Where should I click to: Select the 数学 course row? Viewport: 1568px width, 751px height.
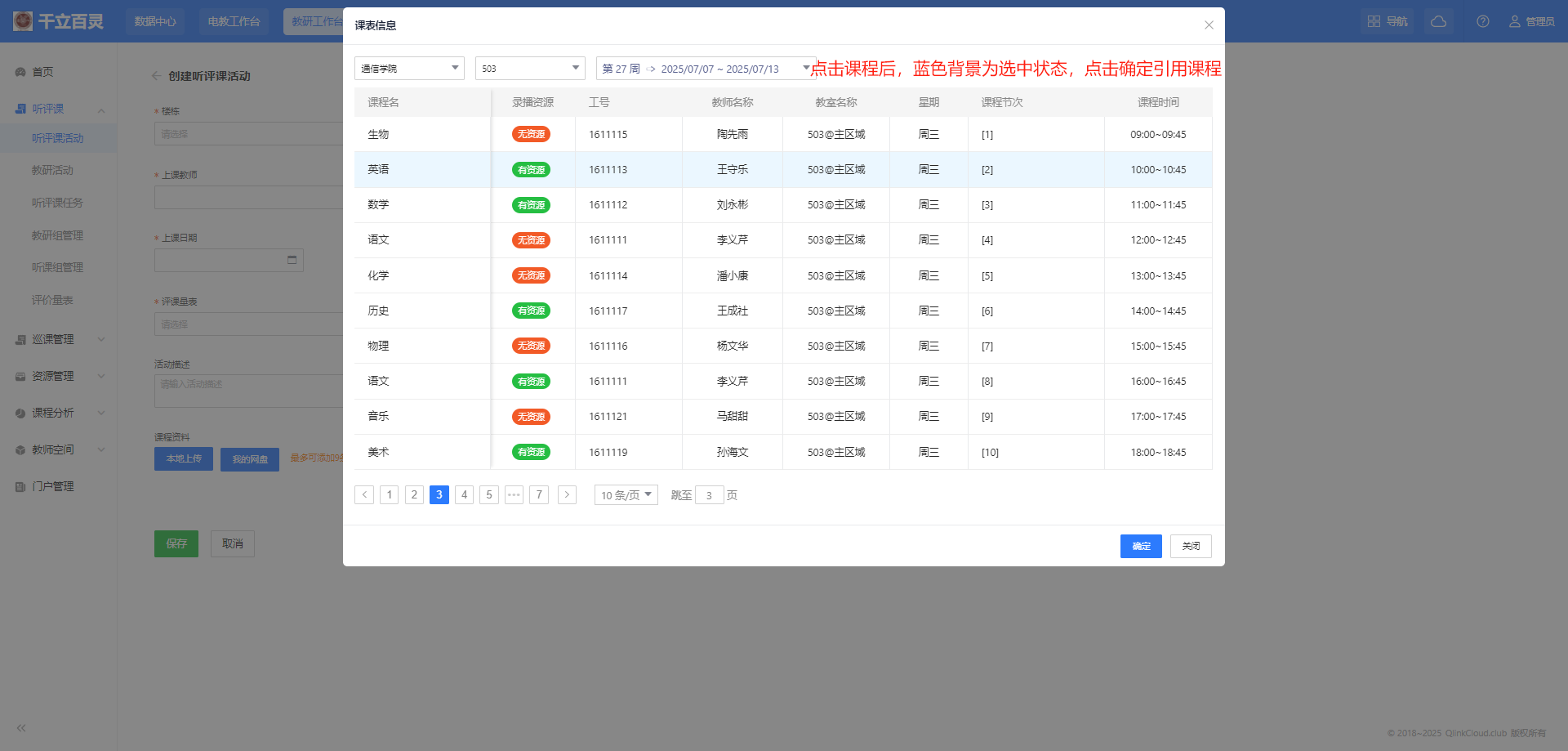tap(378, 205)
